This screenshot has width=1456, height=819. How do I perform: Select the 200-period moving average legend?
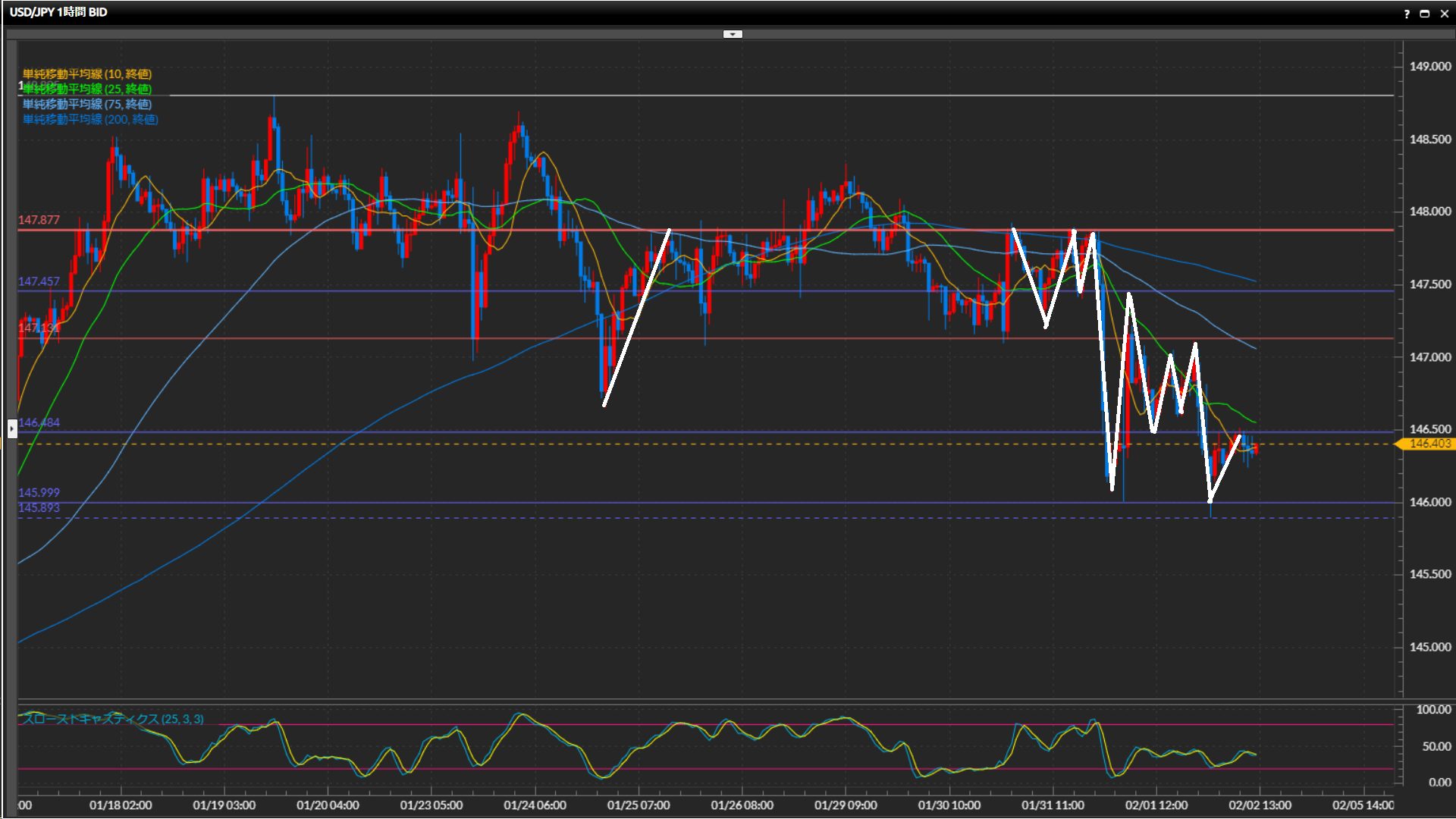[90, 119]
